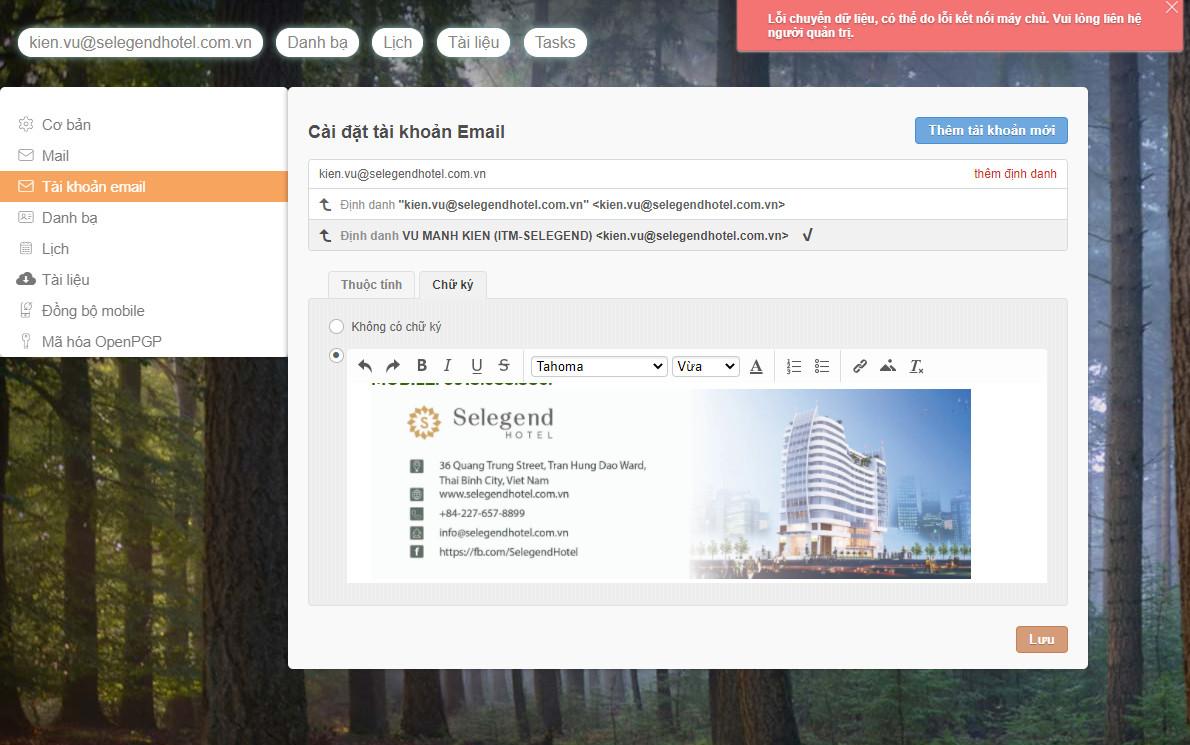Click the Selegend Hotel signature banner image
Screen dimensions: 1190x745
click(x=671, y=484)
